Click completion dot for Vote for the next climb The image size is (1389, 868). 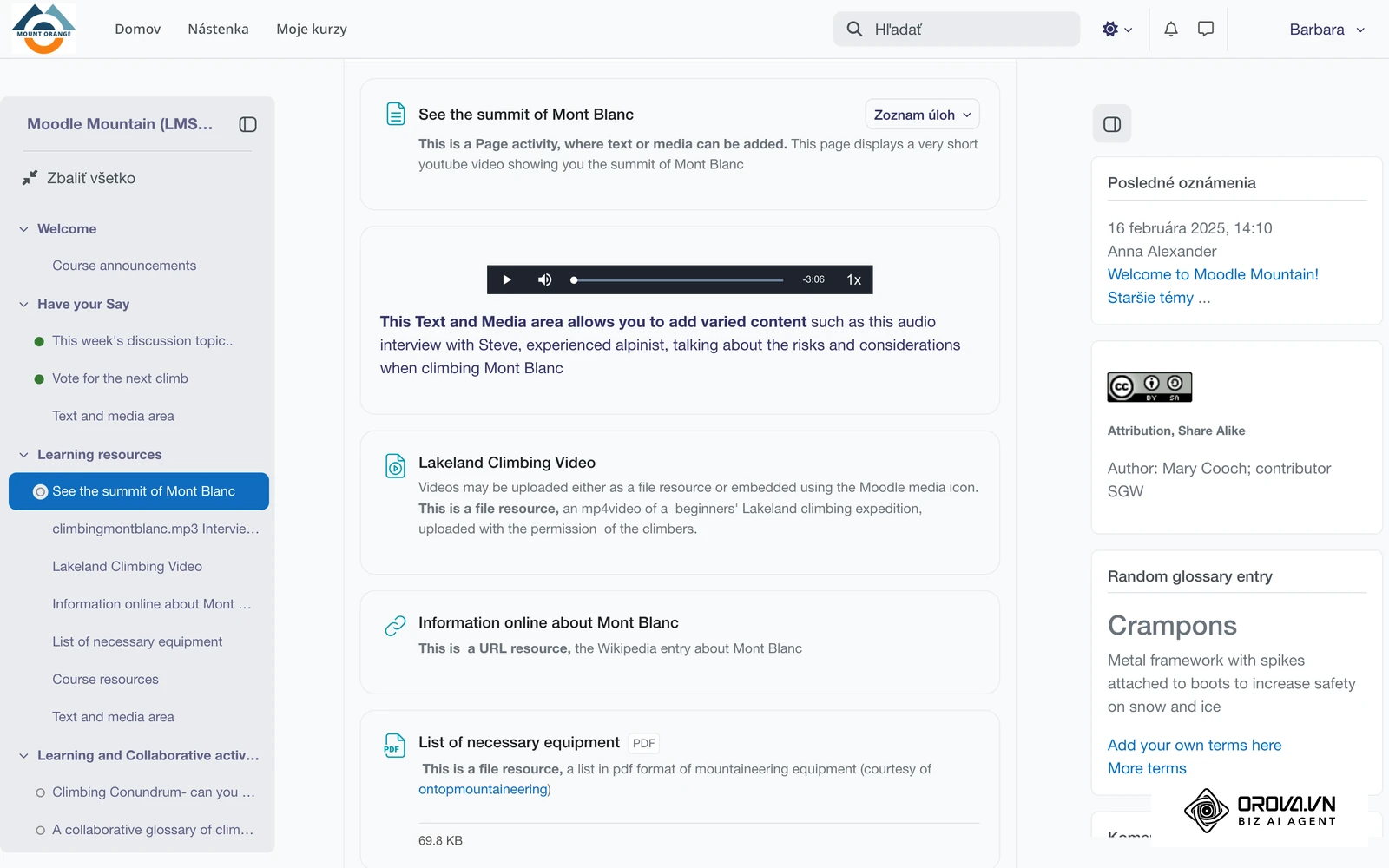tap(39, 379)
